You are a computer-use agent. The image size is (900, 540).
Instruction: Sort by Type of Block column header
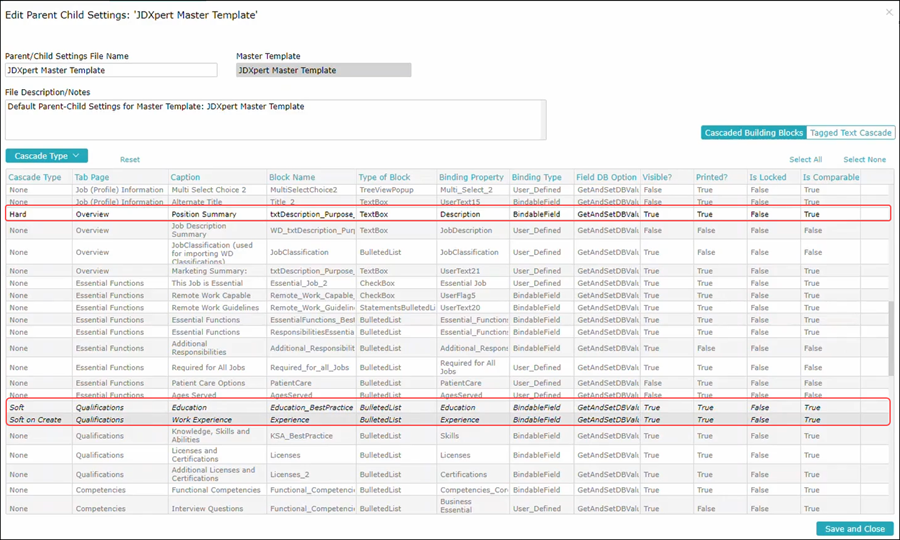click(384, 177)
